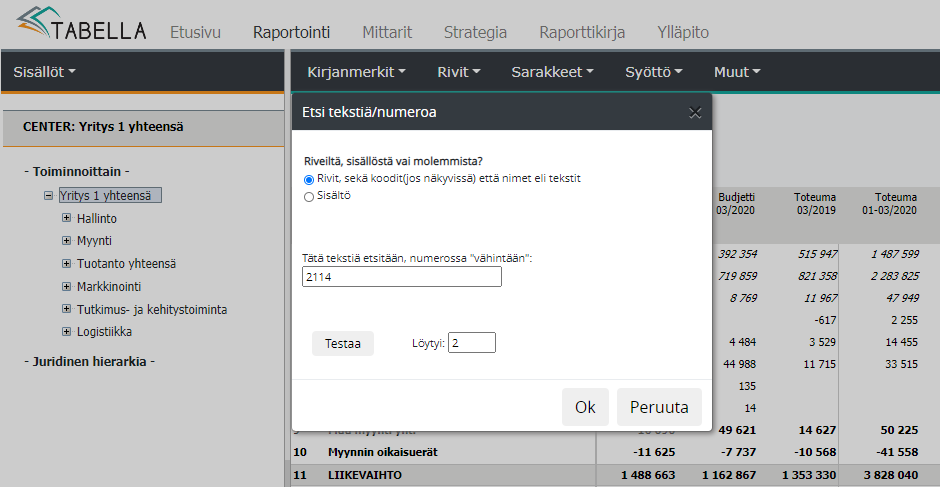Expand the Hallinto tree node

point(67,218)
